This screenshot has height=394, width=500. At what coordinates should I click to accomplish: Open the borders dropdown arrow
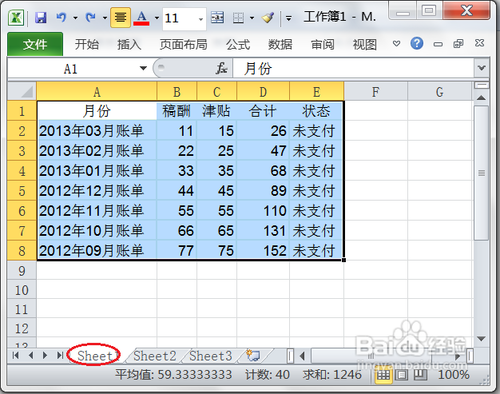pos(252,18)
